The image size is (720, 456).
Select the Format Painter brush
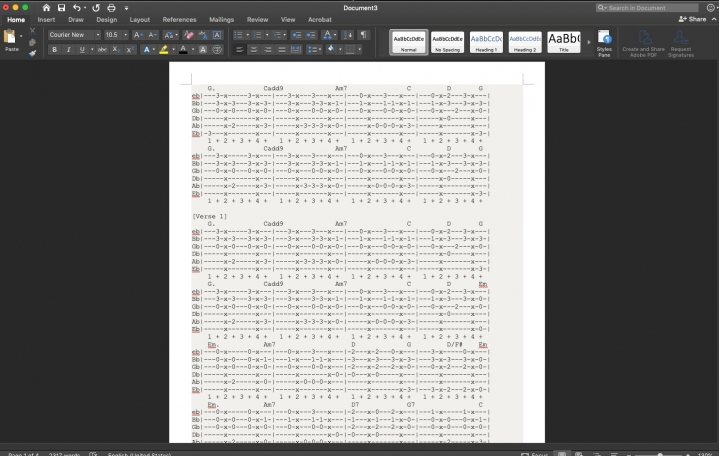pyautogui.click(x=32, y=53)
